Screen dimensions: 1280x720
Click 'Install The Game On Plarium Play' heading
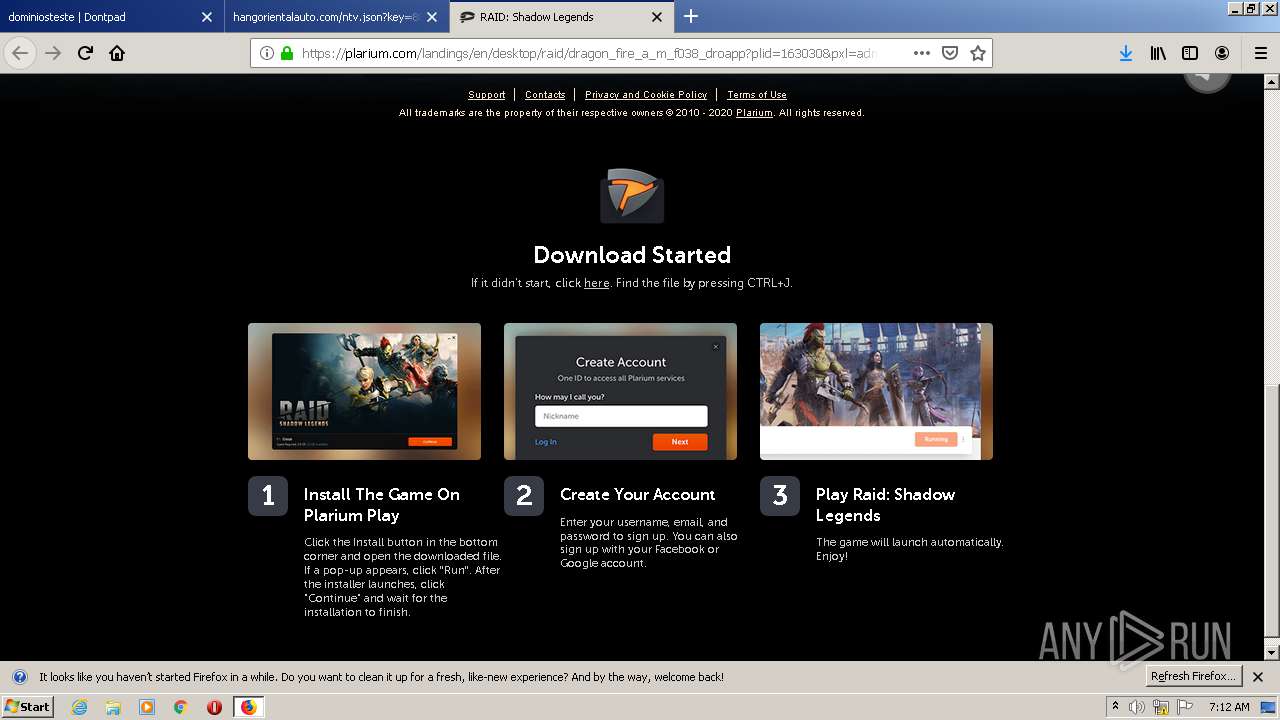point(382,505)
